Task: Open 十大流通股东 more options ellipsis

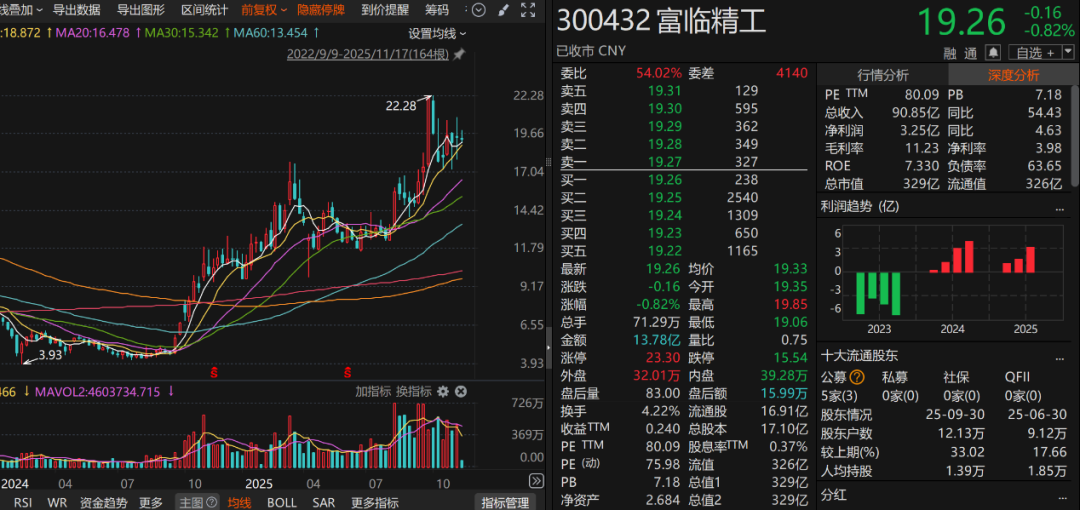Action: (1060, 357)
